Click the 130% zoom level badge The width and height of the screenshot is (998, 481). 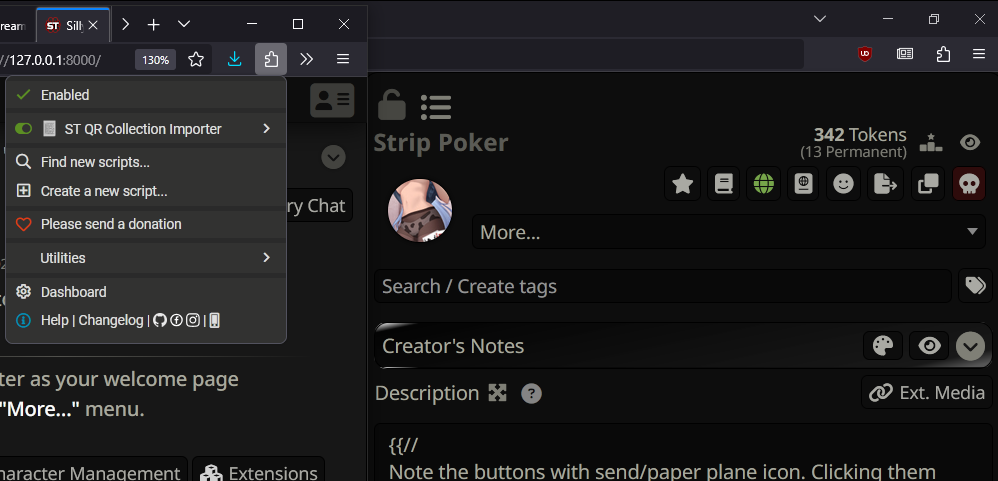[155, 60]
